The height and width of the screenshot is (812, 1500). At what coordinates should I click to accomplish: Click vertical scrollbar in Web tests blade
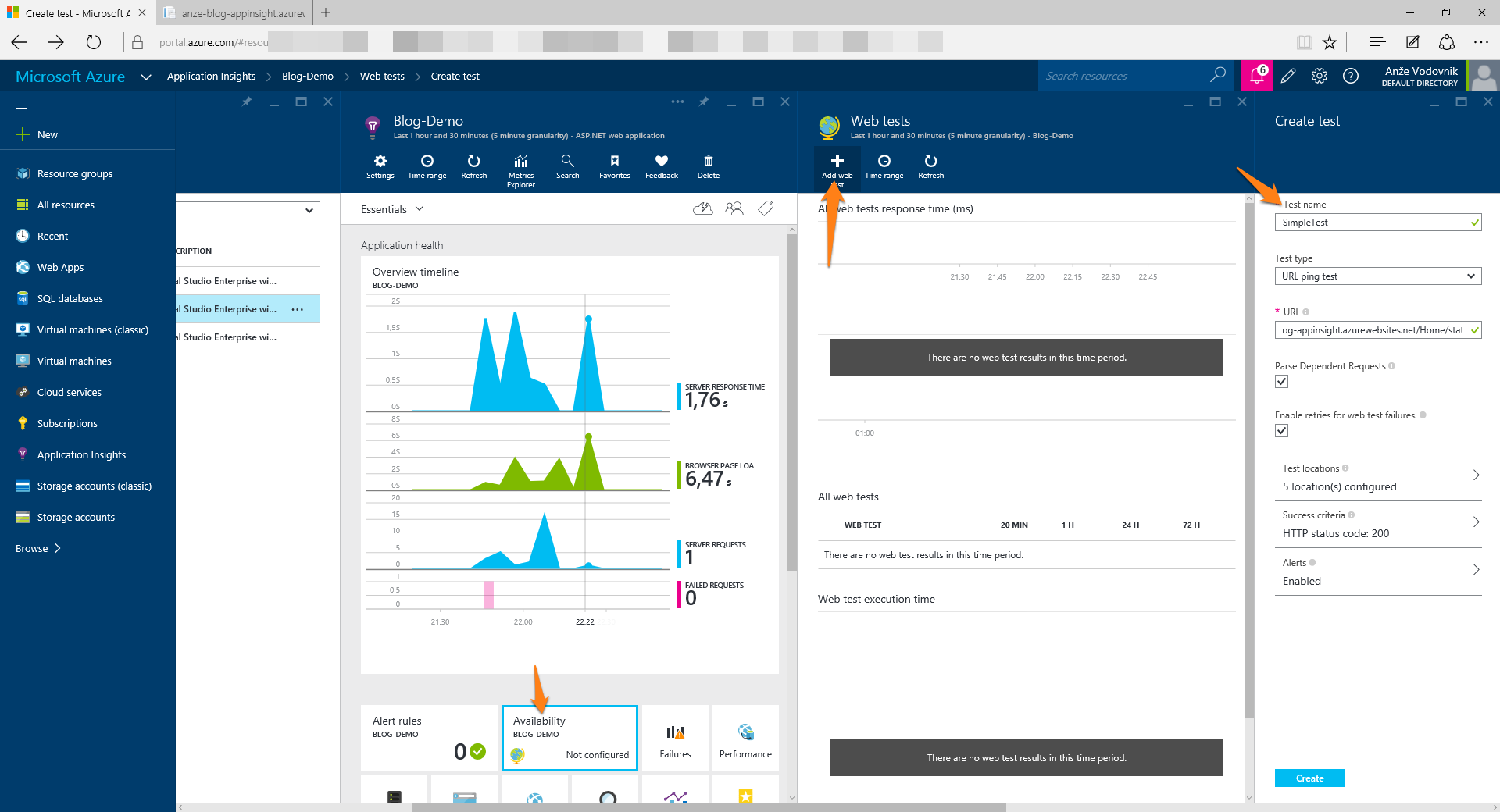click(1248, 461)
